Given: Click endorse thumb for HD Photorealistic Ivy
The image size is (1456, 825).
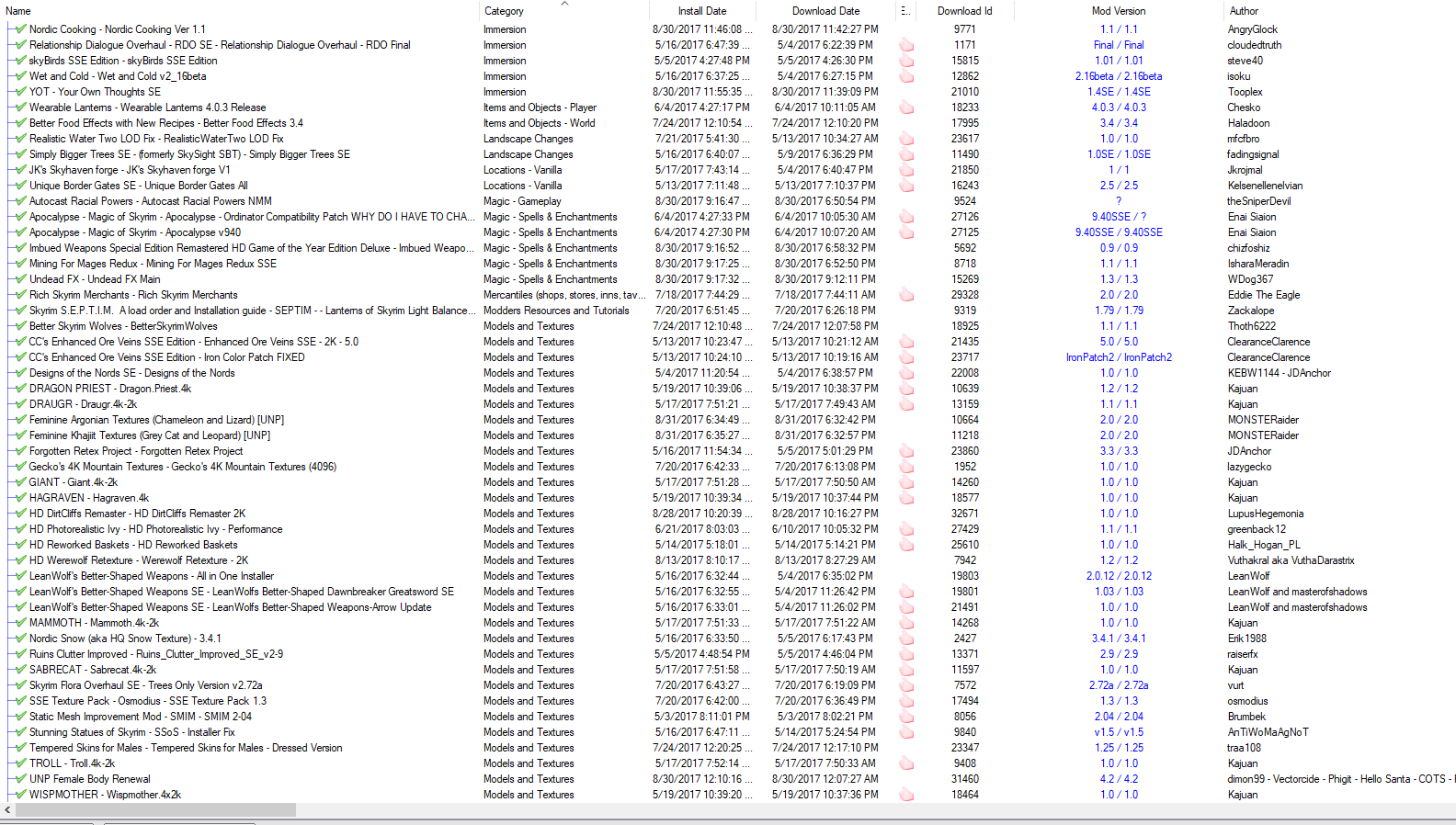Looking at the screenshot, I should [906, 529].
